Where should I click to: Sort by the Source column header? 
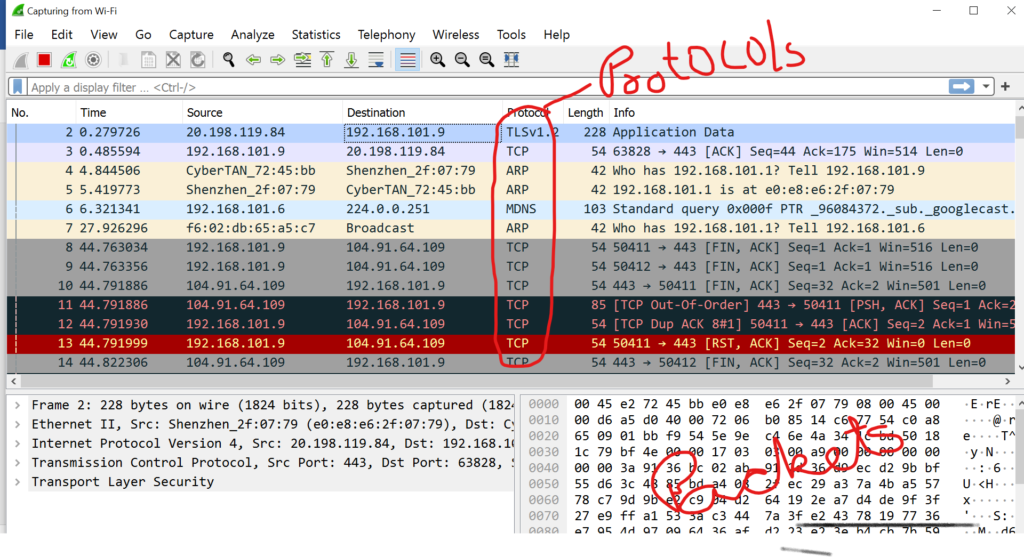click(263, 112)
